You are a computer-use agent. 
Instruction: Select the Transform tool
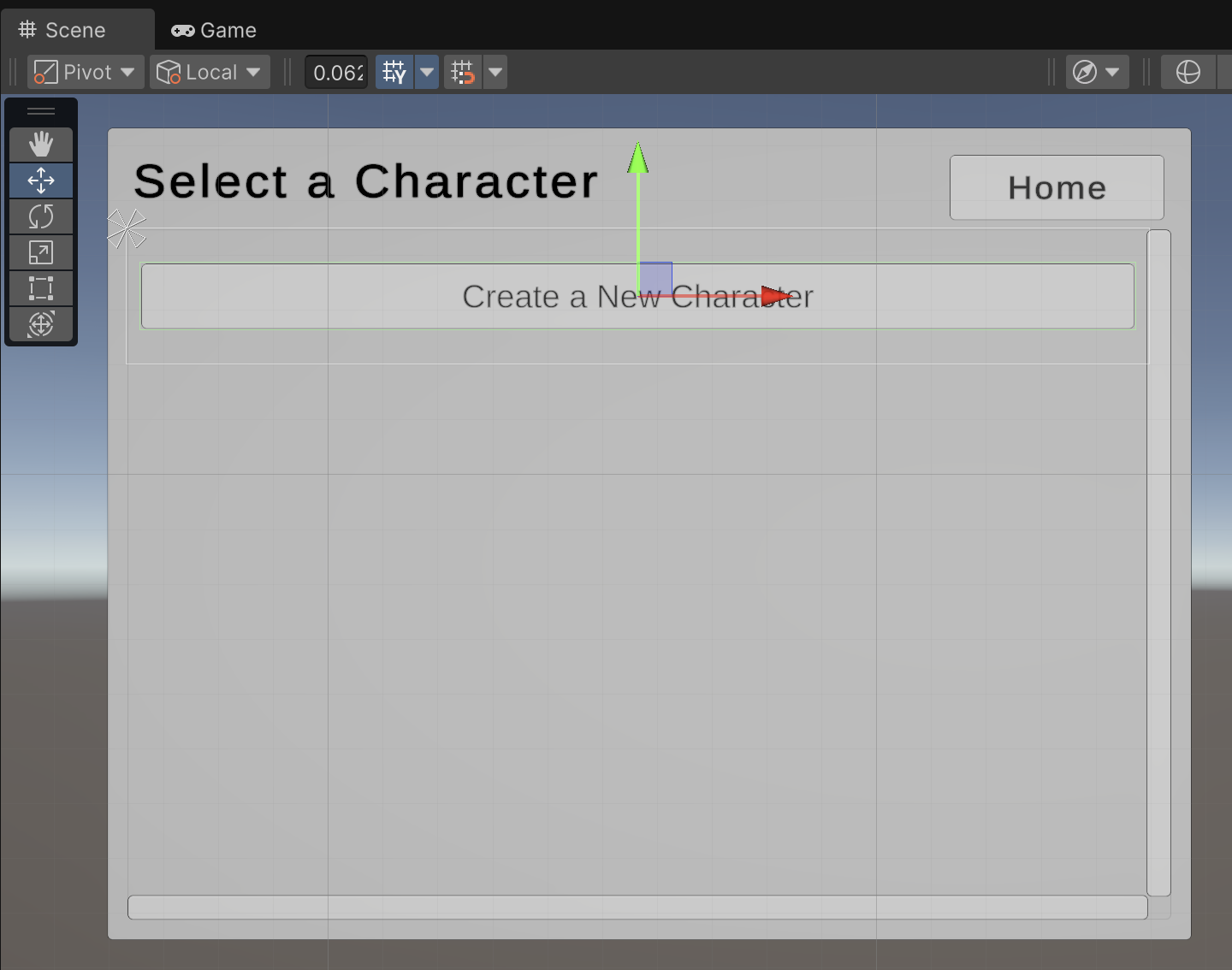point(41,324)
